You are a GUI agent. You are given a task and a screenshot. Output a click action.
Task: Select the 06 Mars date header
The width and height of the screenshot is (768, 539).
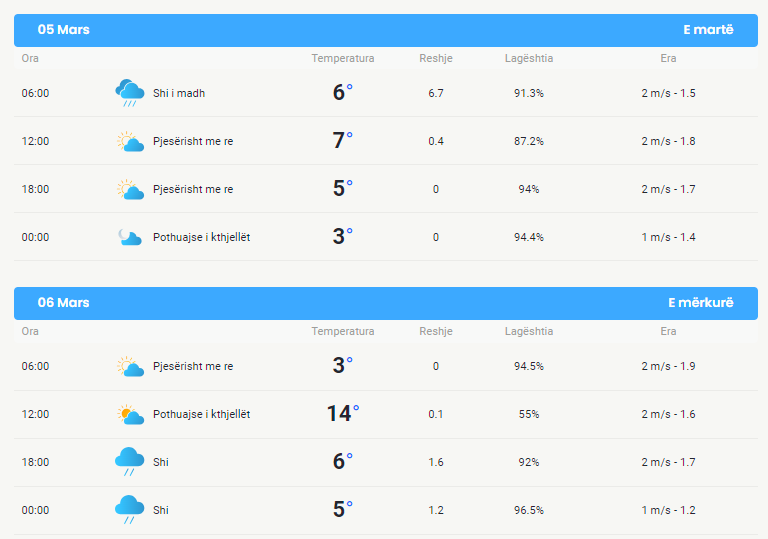(64, 302)
